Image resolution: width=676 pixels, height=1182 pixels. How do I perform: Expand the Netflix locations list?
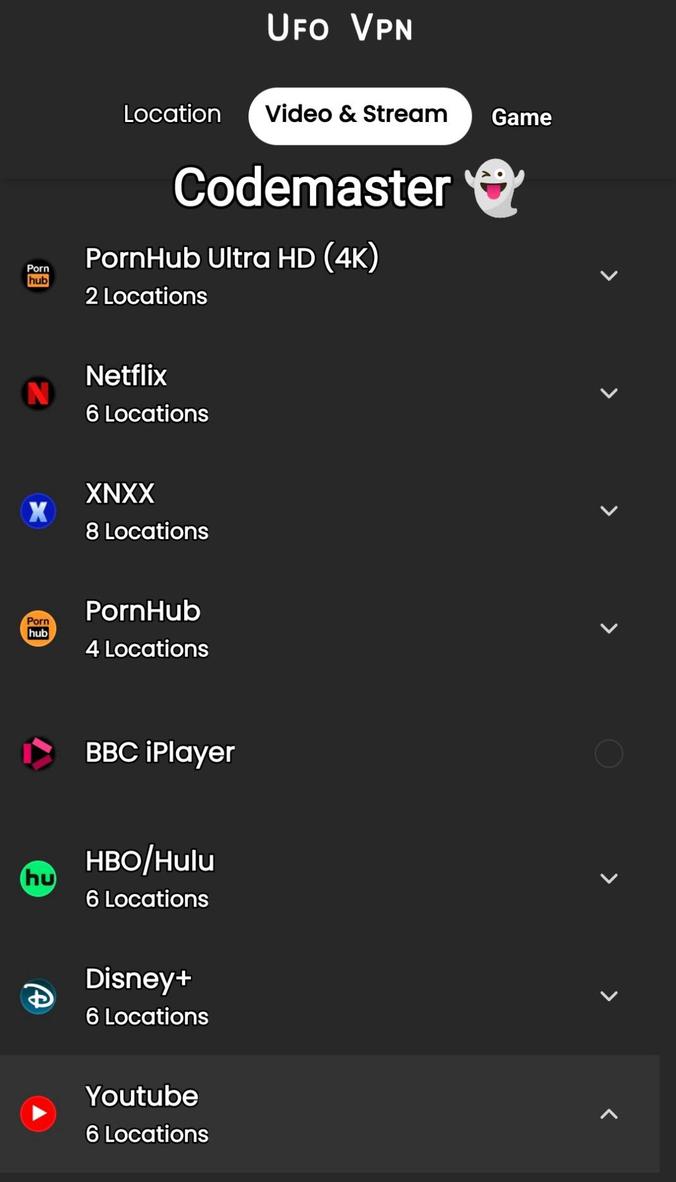click(609, 393)
